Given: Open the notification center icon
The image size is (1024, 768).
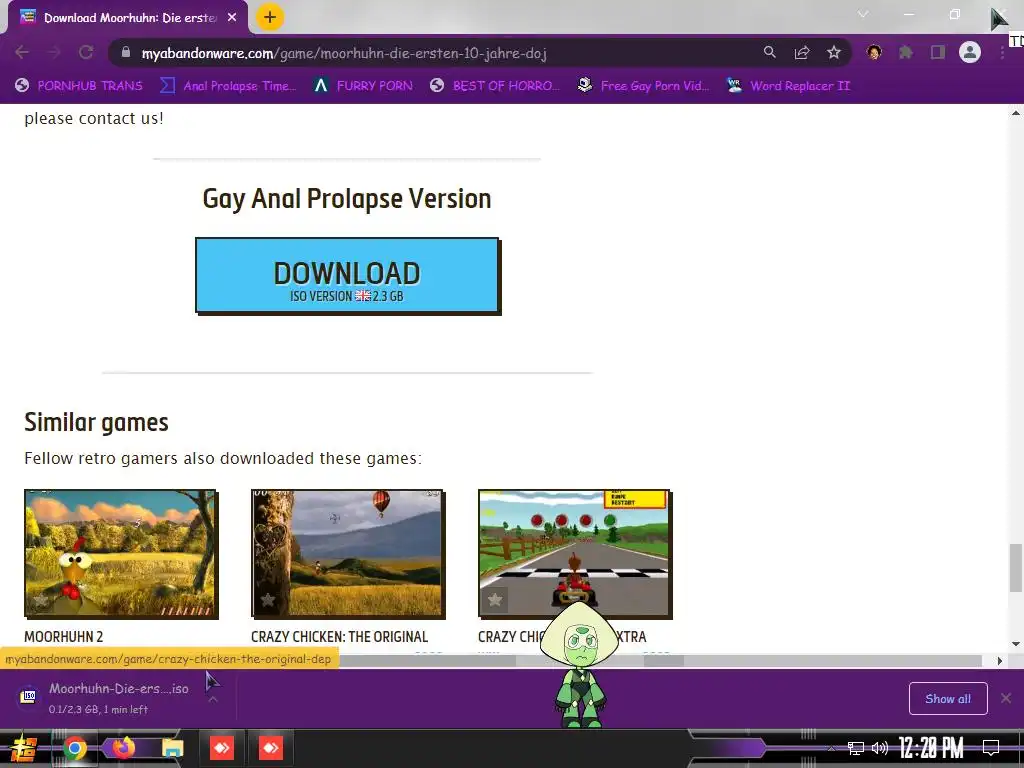Looking at the screenshot, I should click(991, 748).
